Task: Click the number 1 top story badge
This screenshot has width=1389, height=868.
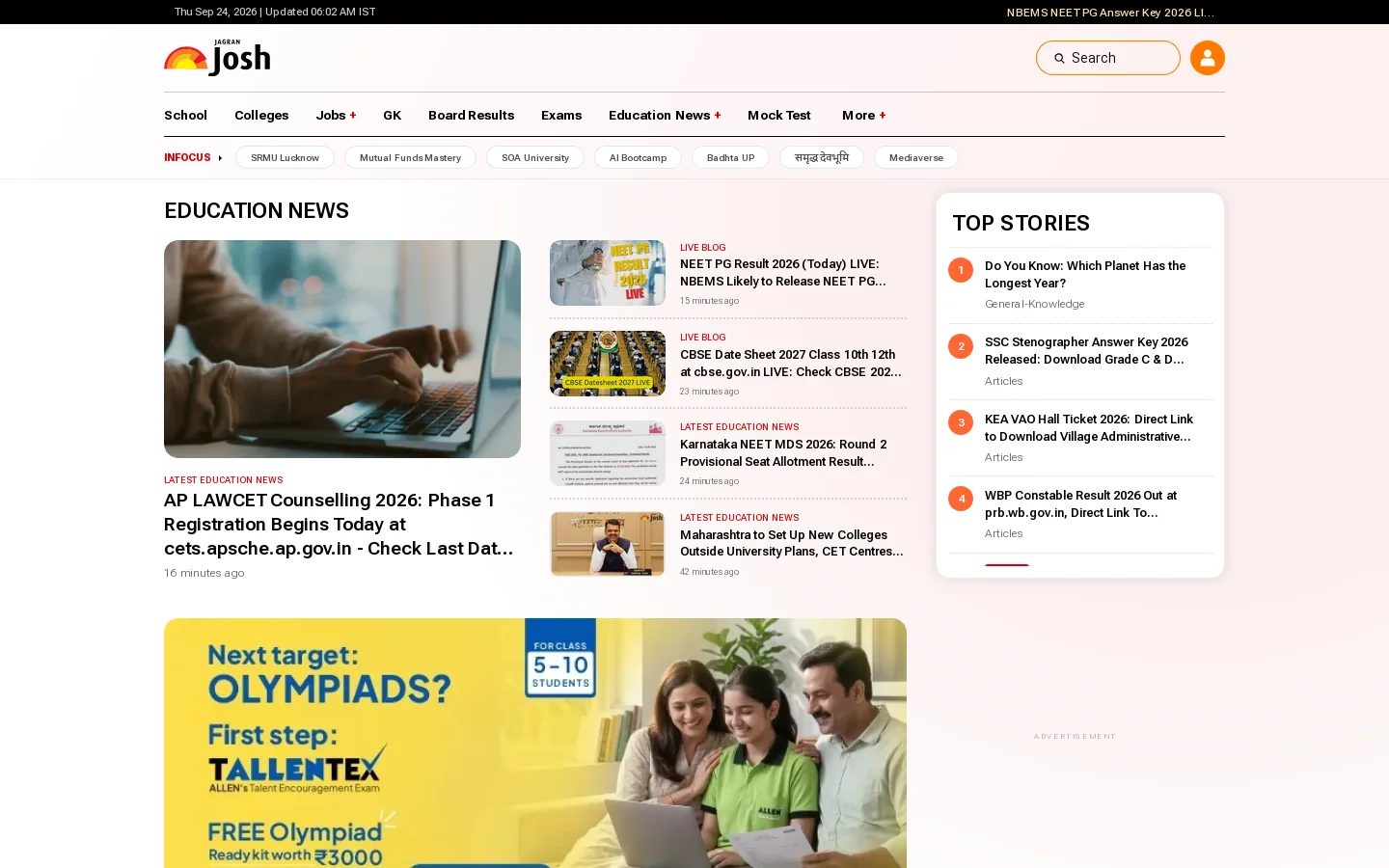Action: coord(961,270)
